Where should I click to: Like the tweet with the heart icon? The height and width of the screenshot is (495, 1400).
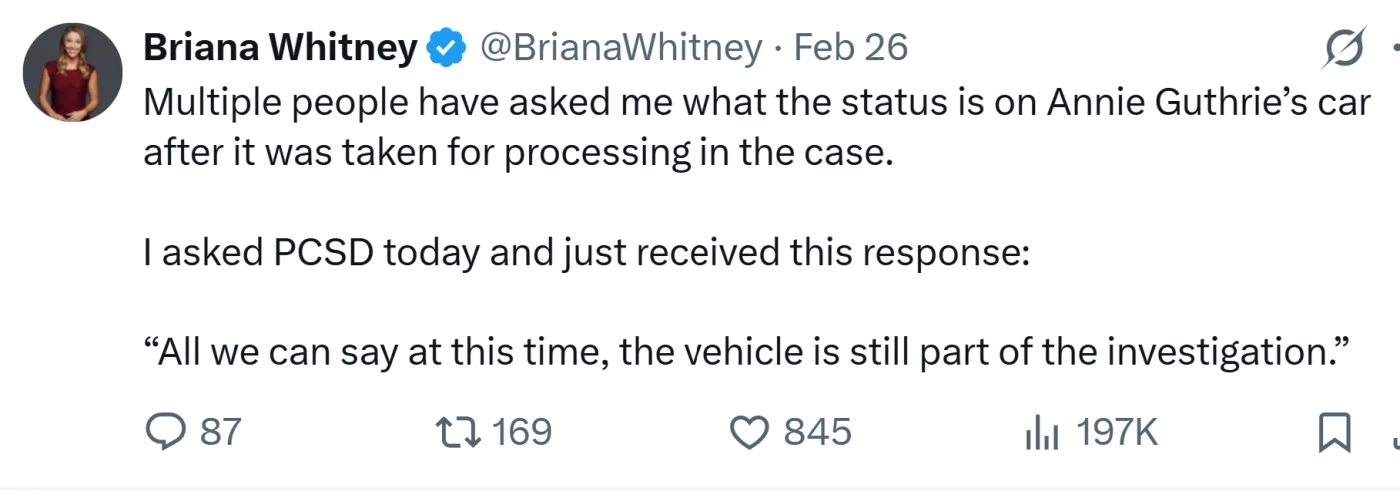coord(749,432)
